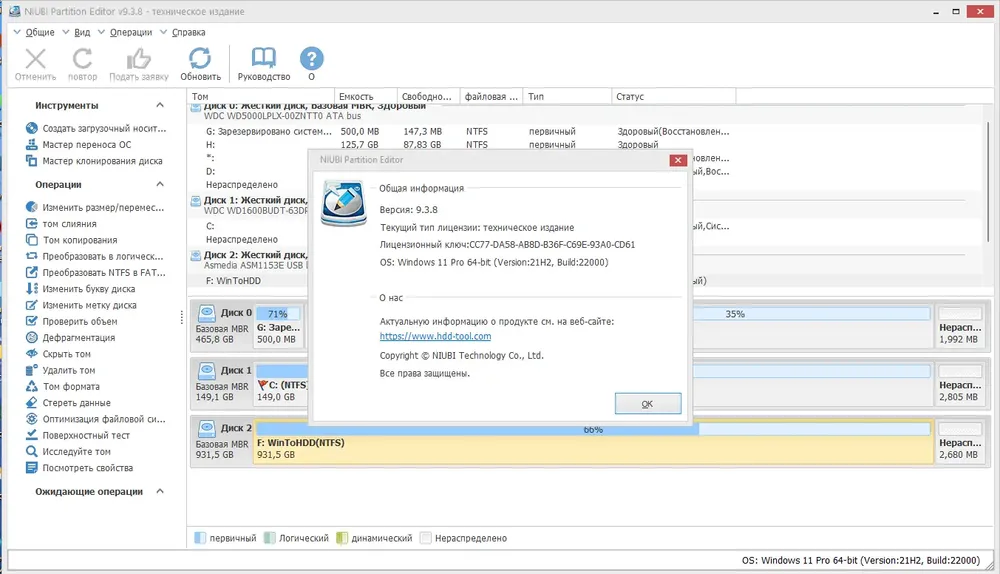Image resolution: width=1000 pixels, height=574 pixels.
Task: Launch Мастер переноса ОС
Action: tap(79, 145)
